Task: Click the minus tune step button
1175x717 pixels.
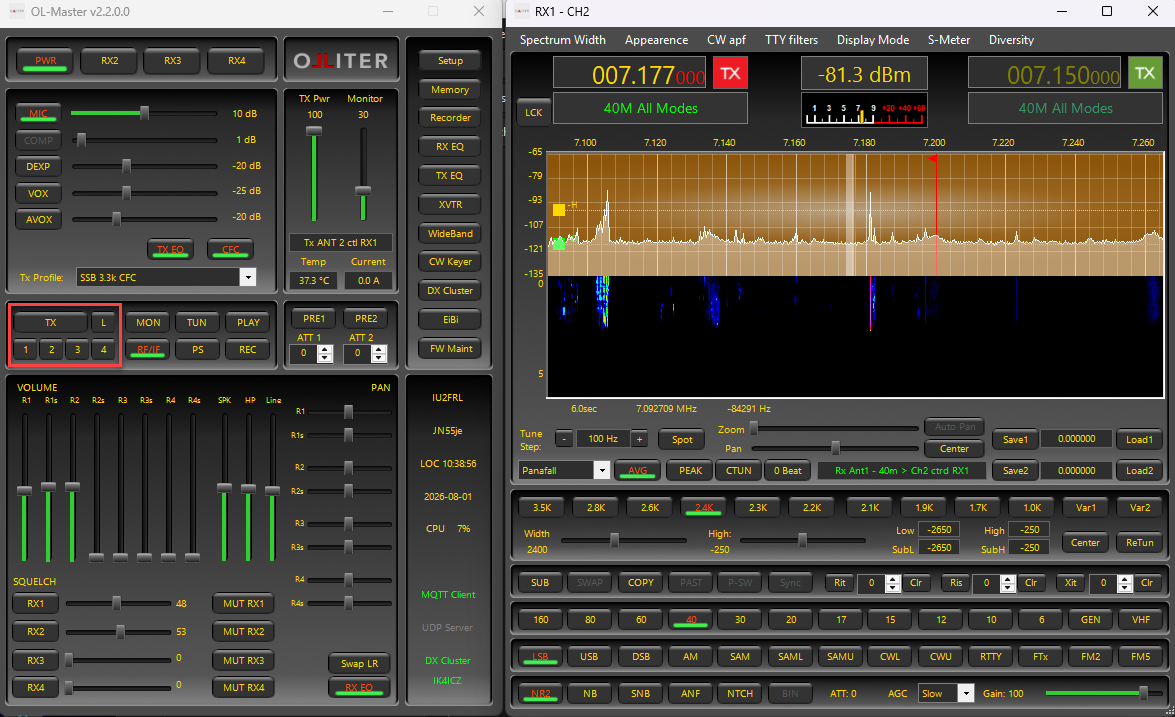Action: click(565, 438)
